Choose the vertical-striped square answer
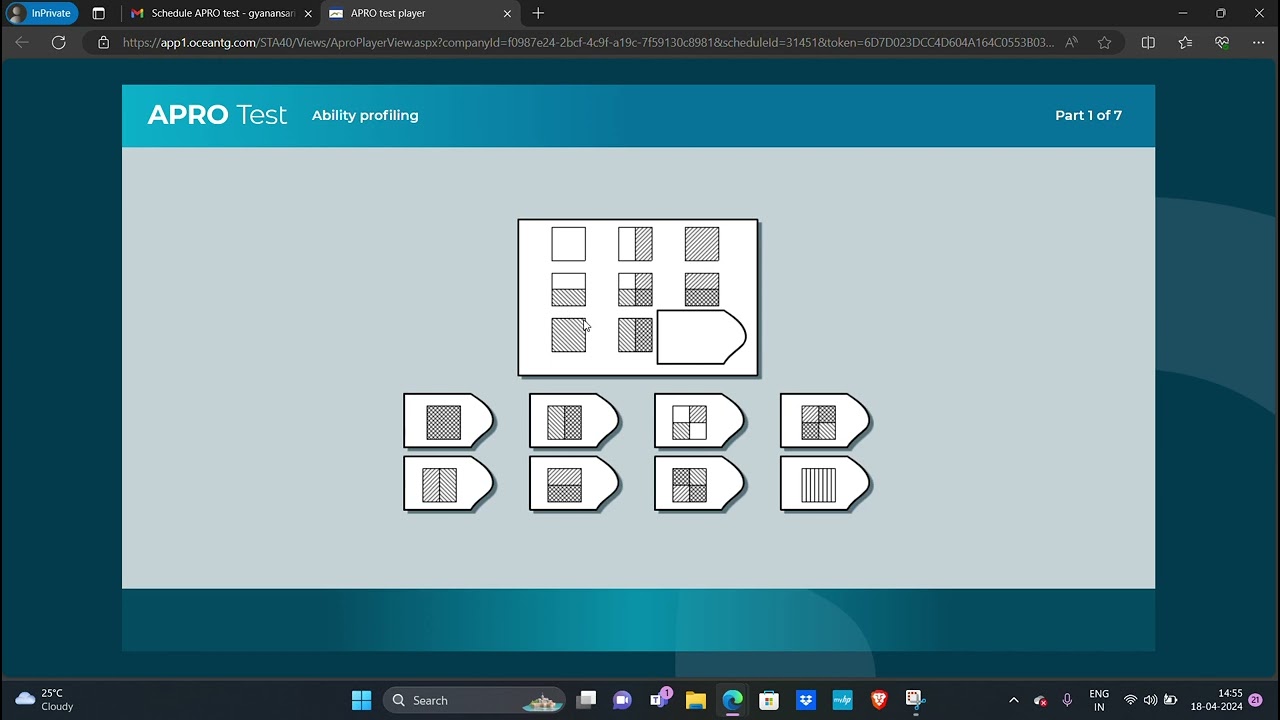The image size is (1280, 720). 826,484
